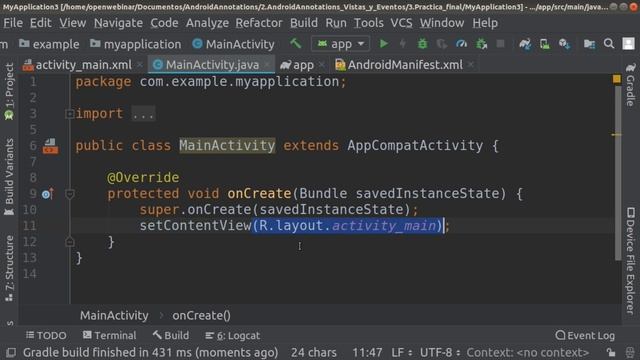640x360 pixels.
Task: Open the Event Log
Action: pos(585,336)
